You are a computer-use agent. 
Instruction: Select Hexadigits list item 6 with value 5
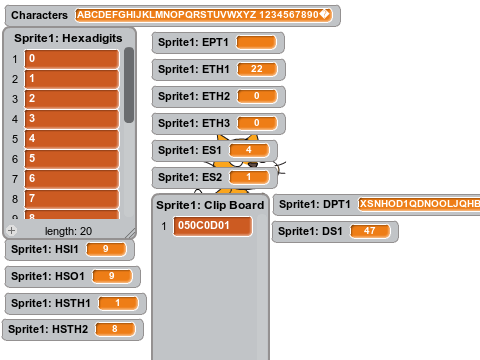point(72,159)
